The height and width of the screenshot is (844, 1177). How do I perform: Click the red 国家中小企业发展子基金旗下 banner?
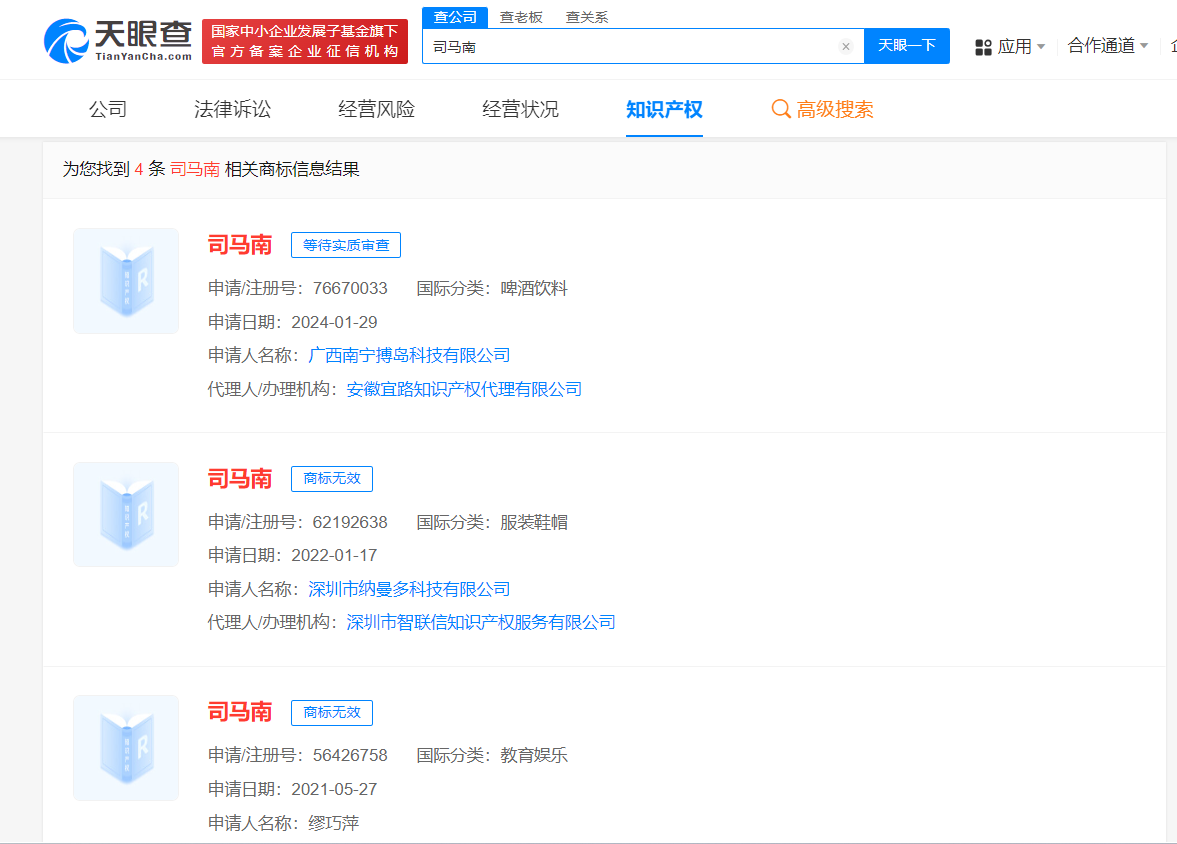pos(305,41)
